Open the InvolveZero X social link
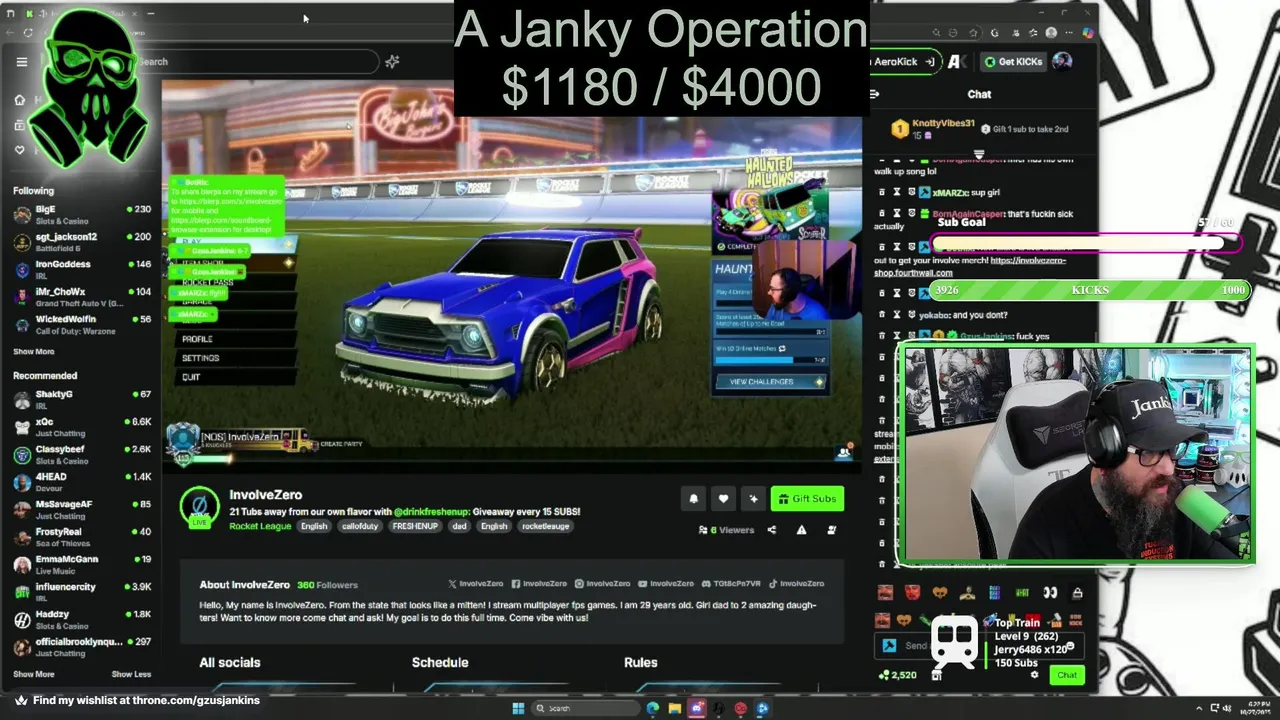Image resolution: width=1280 pixels, height=720 pixels. click(x=475, y=584)
